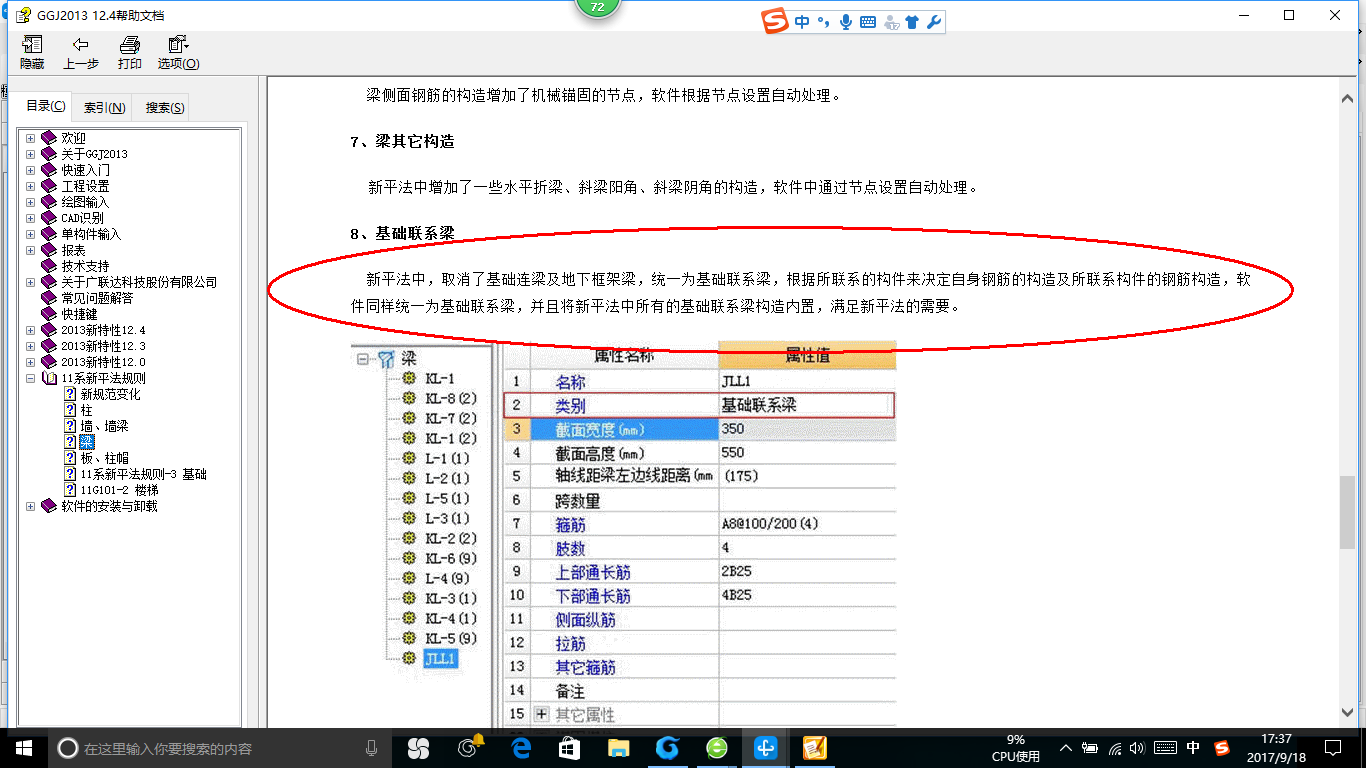
Task: Expand the 单构件输入 tree node
Action: [30, 234]
